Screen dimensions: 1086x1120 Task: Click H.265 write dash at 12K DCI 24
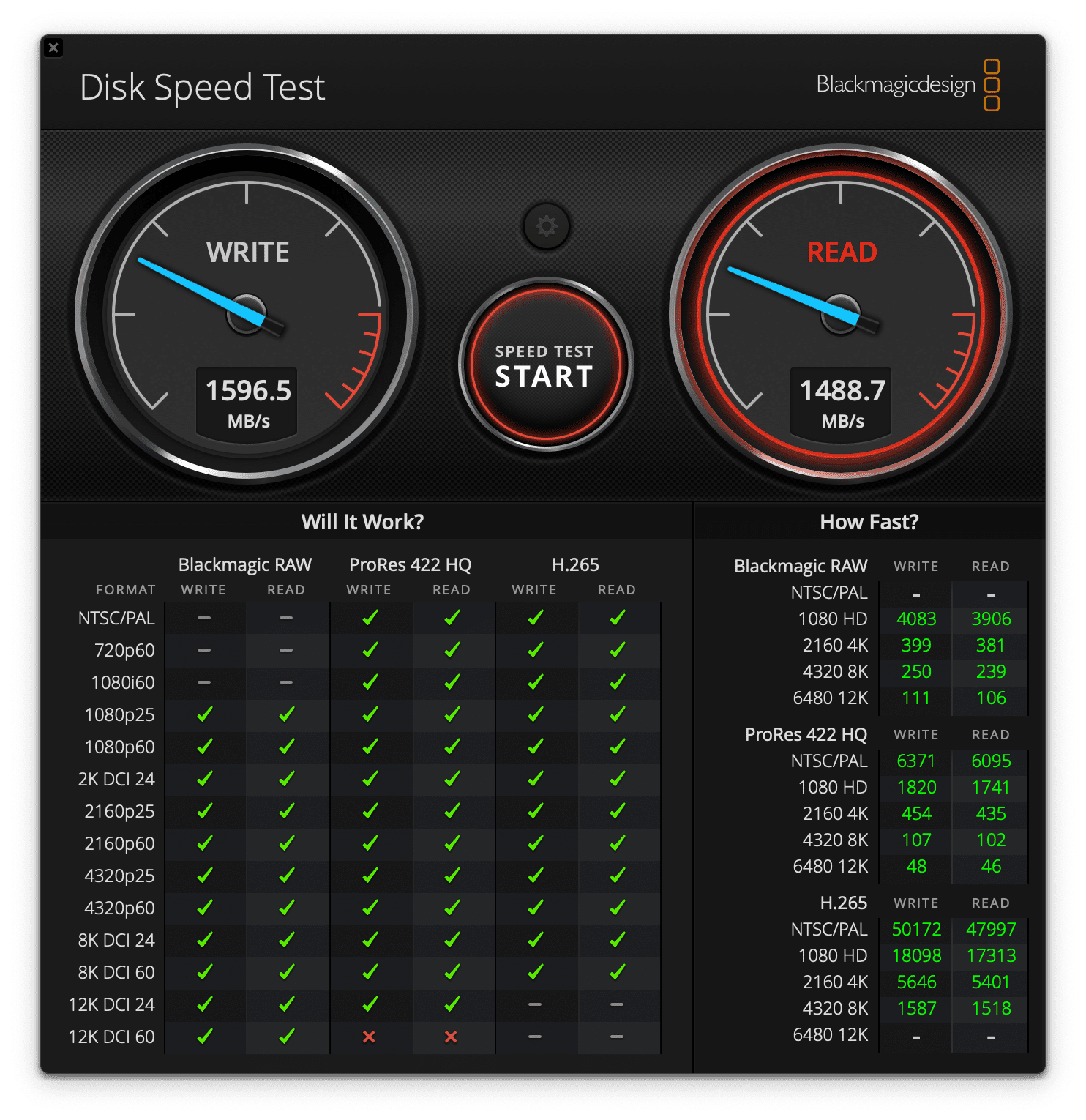click(535, 1004)
